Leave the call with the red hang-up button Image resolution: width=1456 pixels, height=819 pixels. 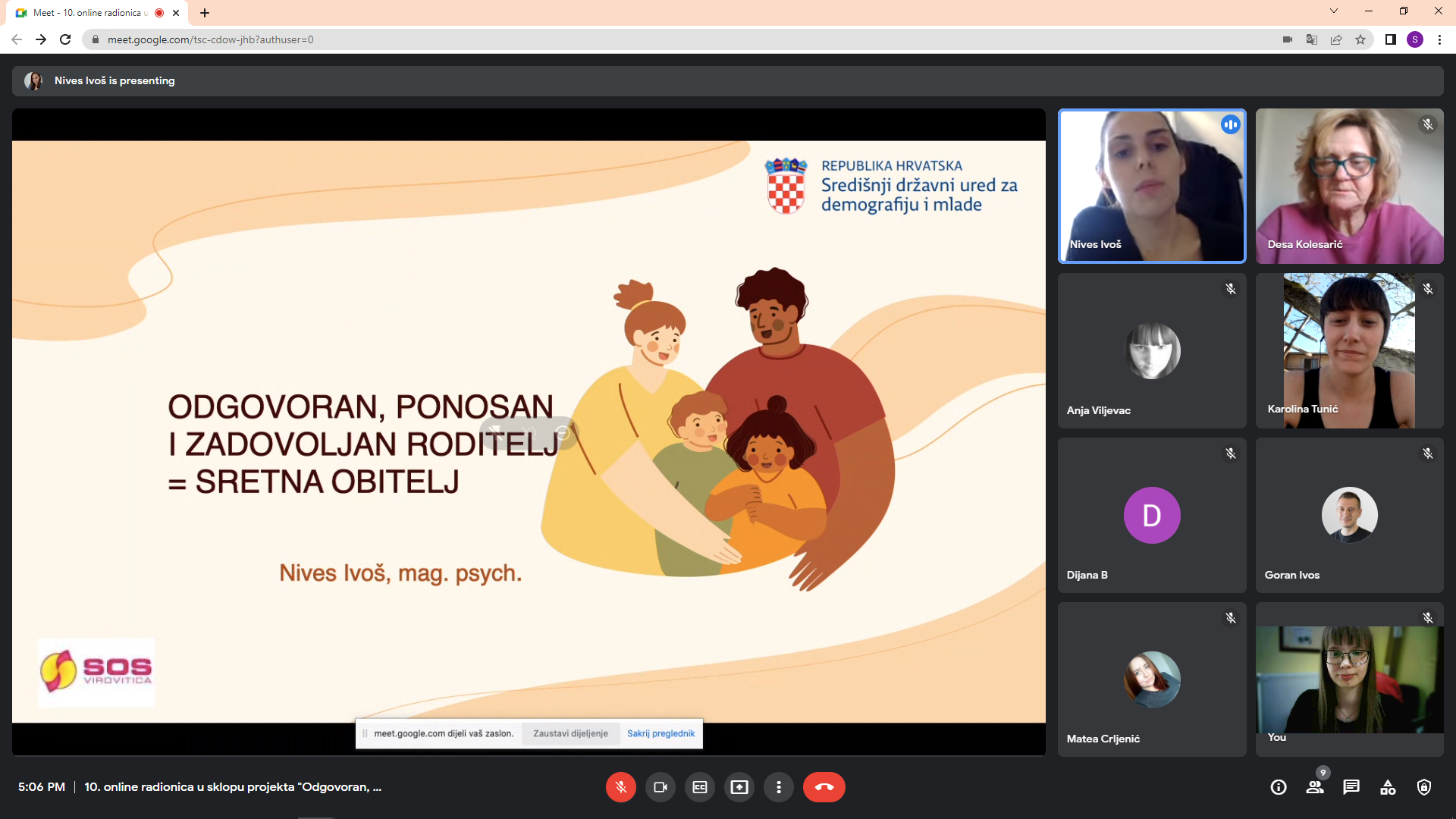point(824,787)
